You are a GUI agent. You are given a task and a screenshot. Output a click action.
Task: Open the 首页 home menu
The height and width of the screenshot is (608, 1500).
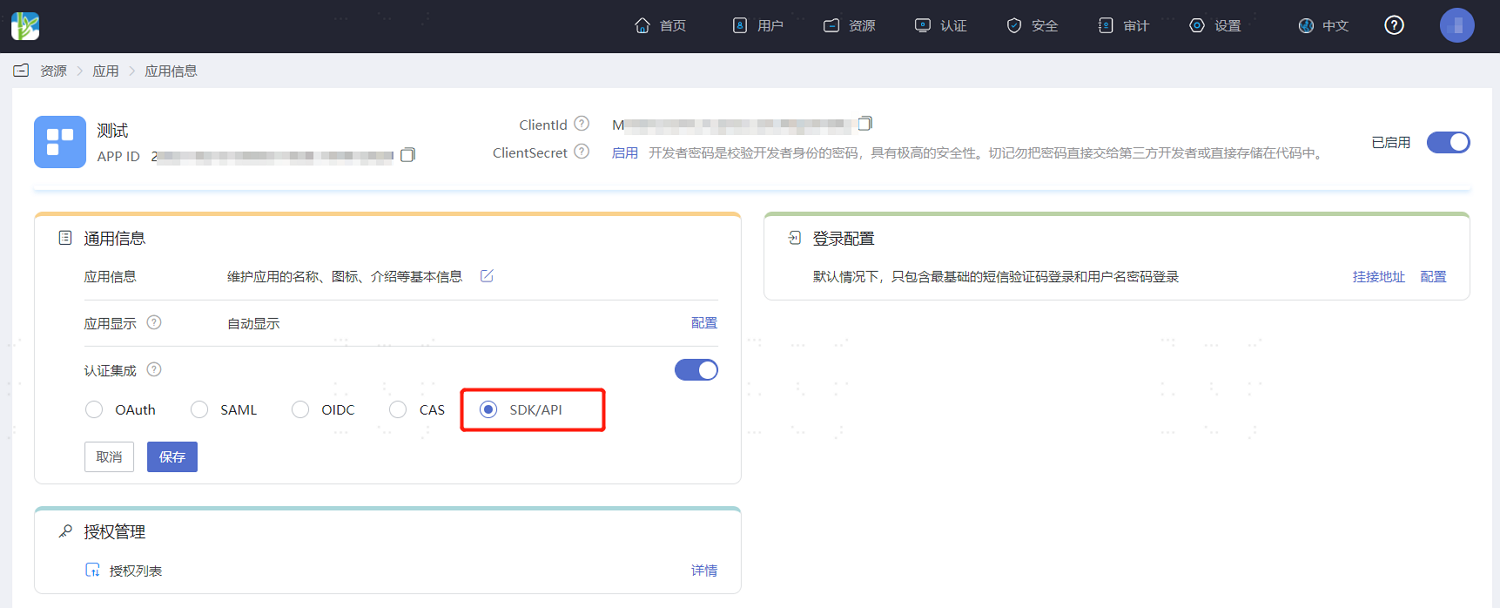click(660, 26)
